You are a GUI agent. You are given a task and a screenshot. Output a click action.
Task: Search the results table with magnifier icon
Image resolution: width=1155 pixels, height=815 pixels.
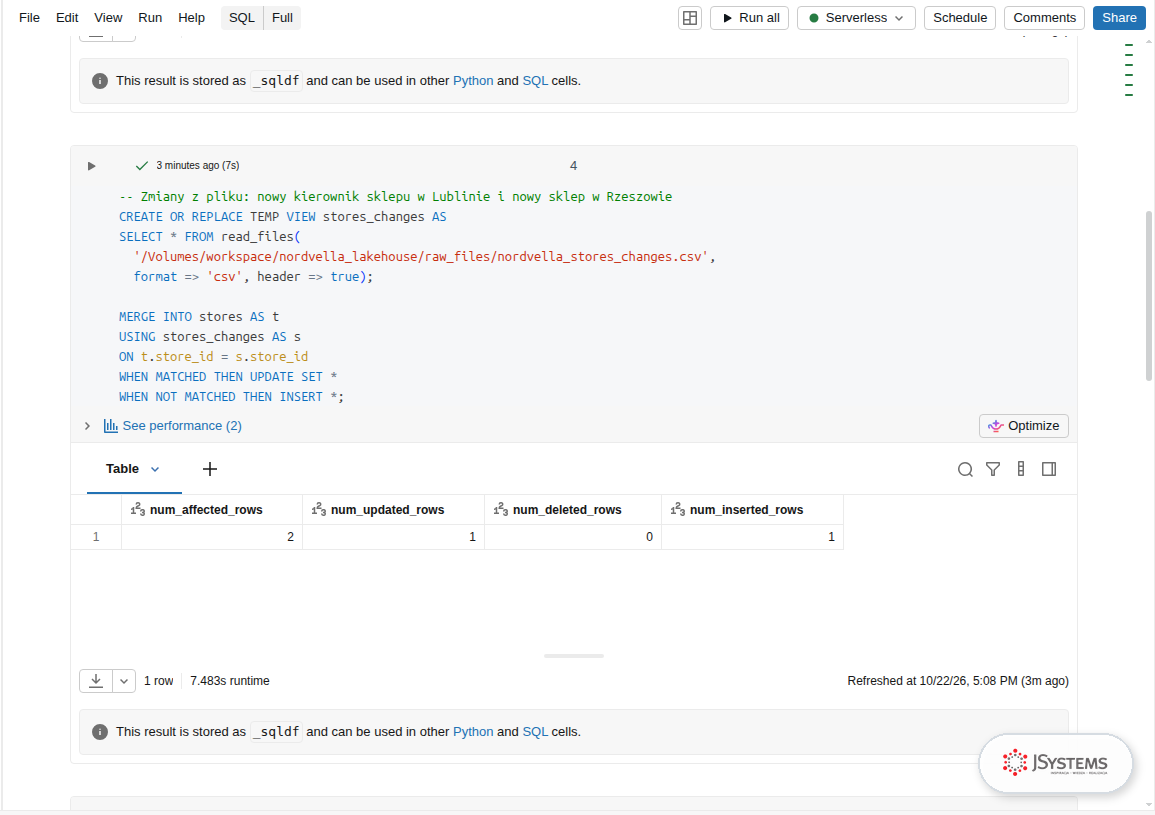pyautogui.click(x=965, y=469)
